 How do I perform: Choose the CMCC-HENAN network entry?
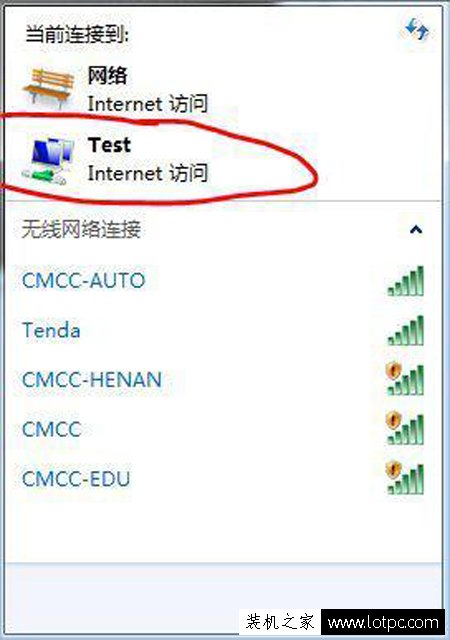pyautogui.click(x=223, y=380)
